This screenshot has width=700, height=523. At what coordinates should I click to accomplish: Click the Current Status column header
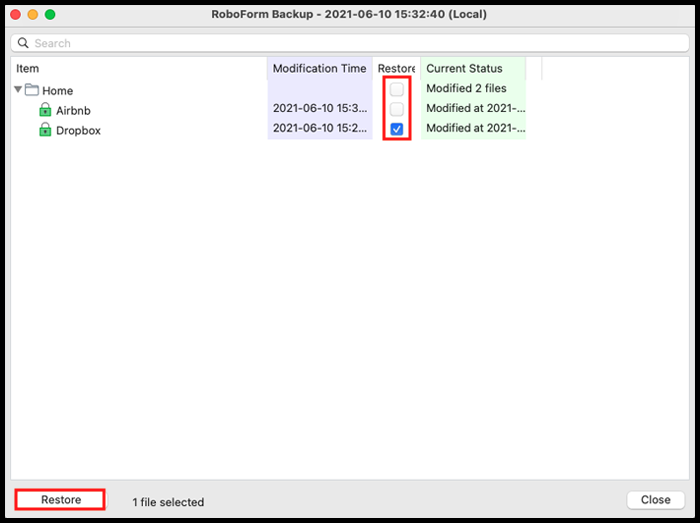pos(473,68)
